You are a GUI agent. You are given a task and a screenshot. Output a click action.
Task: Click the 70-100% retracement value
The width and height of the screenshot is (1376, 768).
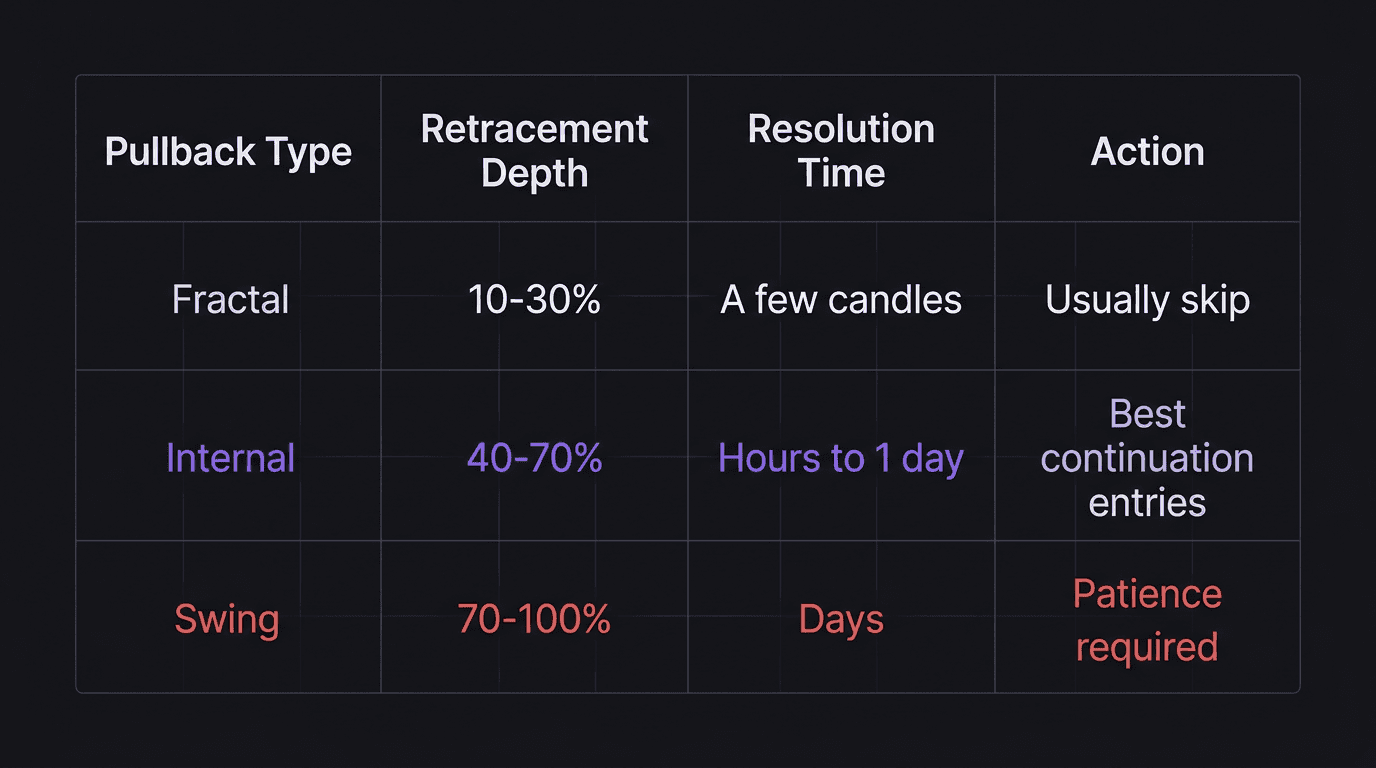[534, 620]
